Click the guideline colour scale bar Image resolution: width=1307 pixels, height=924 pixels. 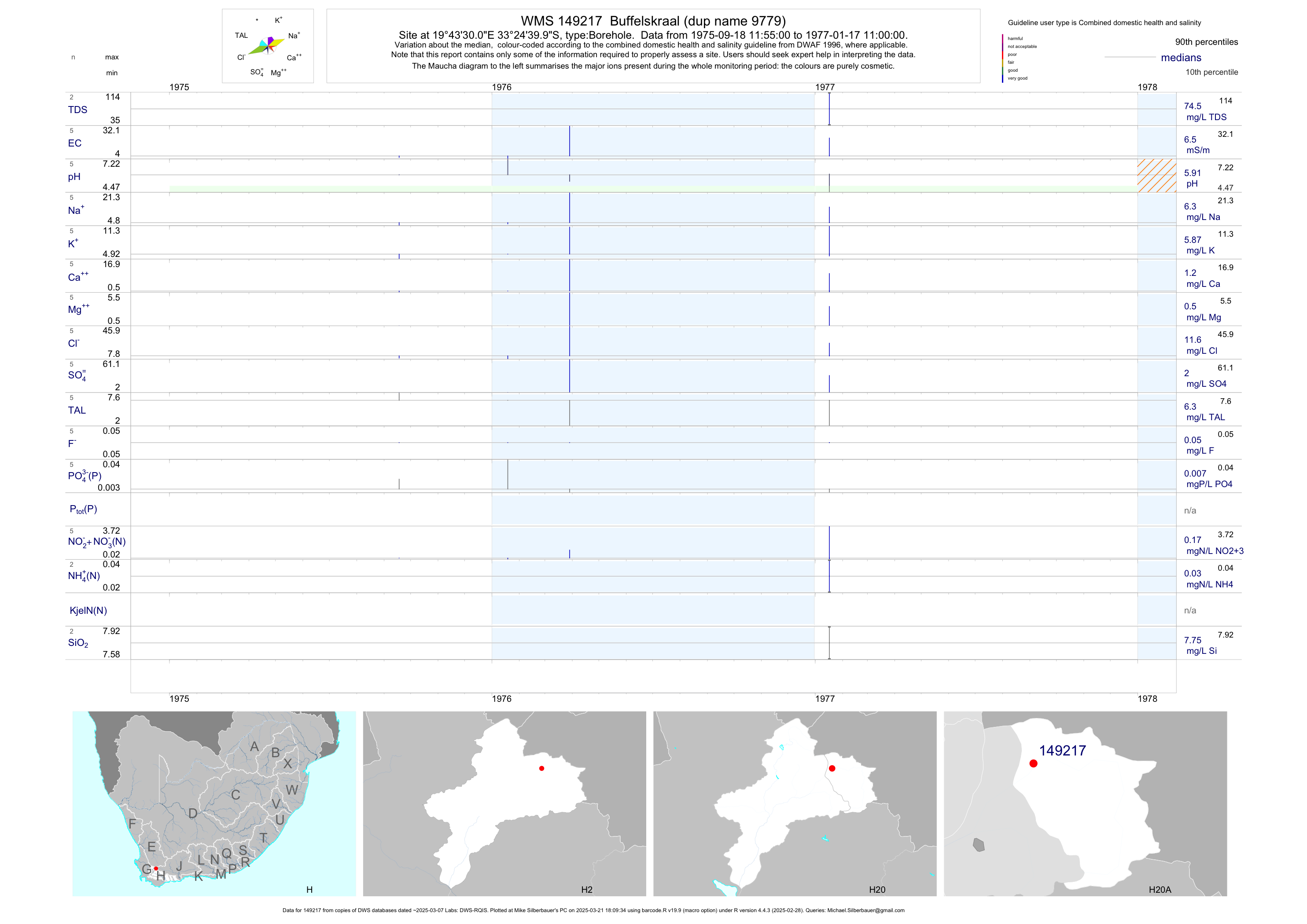click(x=1002, y=58)
